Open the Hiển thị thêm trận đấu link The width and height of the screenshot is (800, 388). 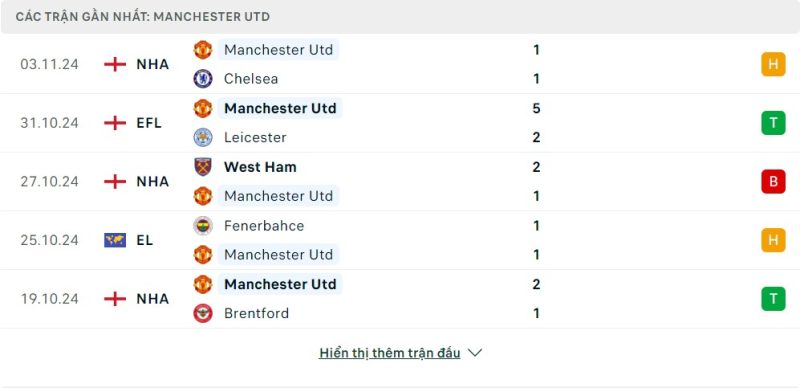pos(390,353)
